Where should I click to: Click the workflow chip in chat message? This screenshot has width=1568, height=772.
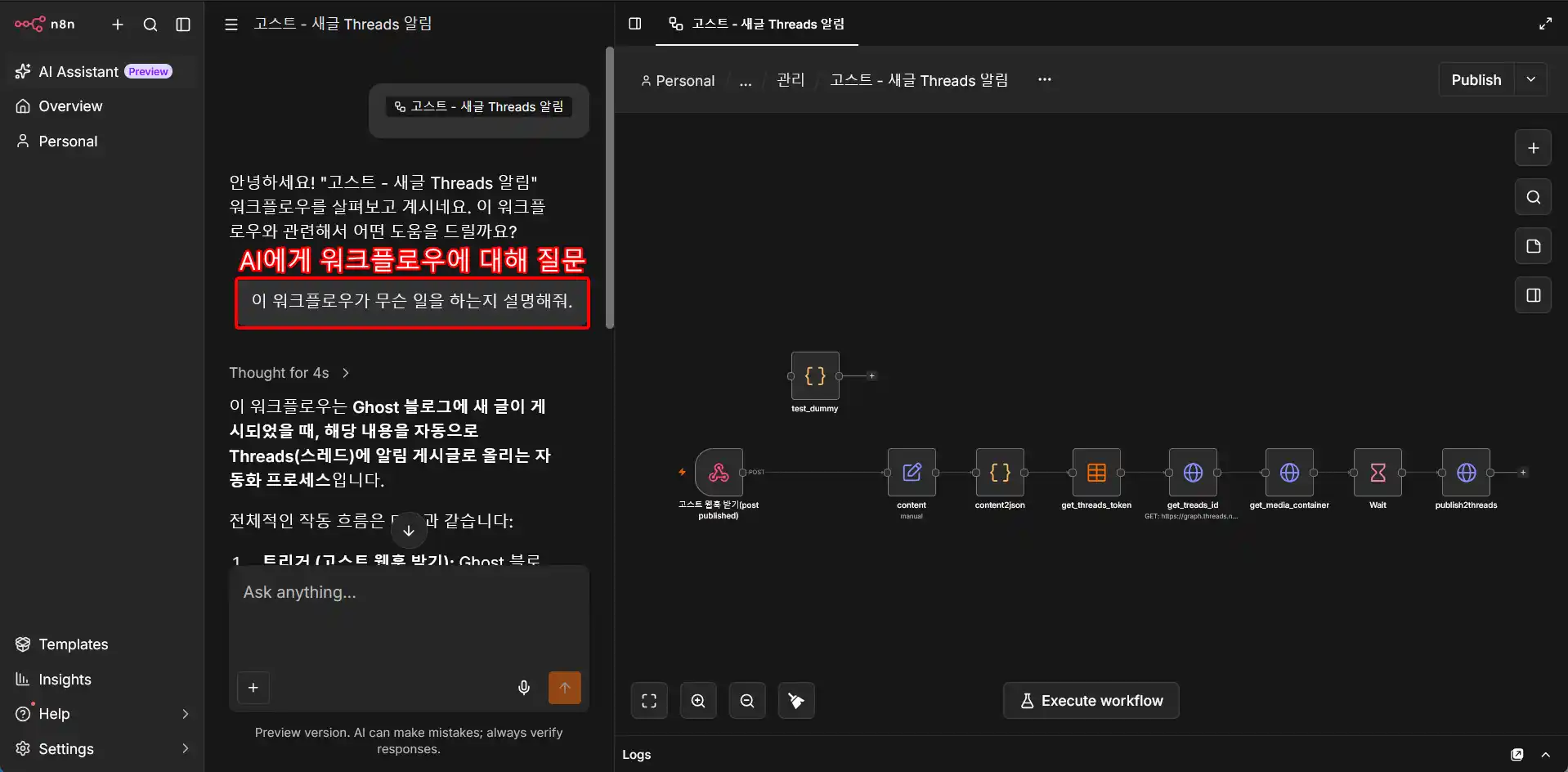[479, 106]
